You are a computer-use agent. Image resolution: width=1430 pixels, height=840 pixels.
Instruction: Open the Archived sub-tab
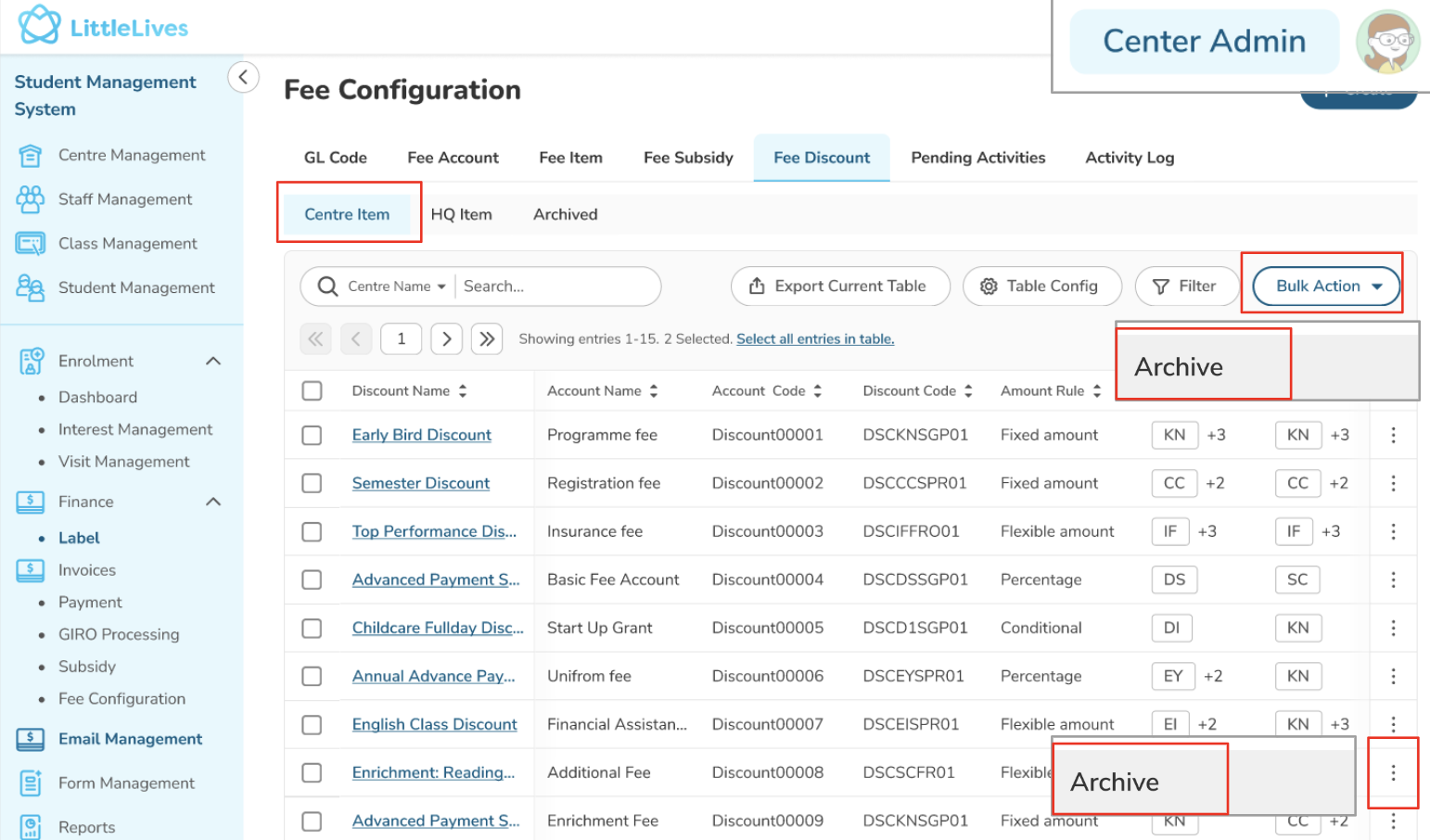565,214
